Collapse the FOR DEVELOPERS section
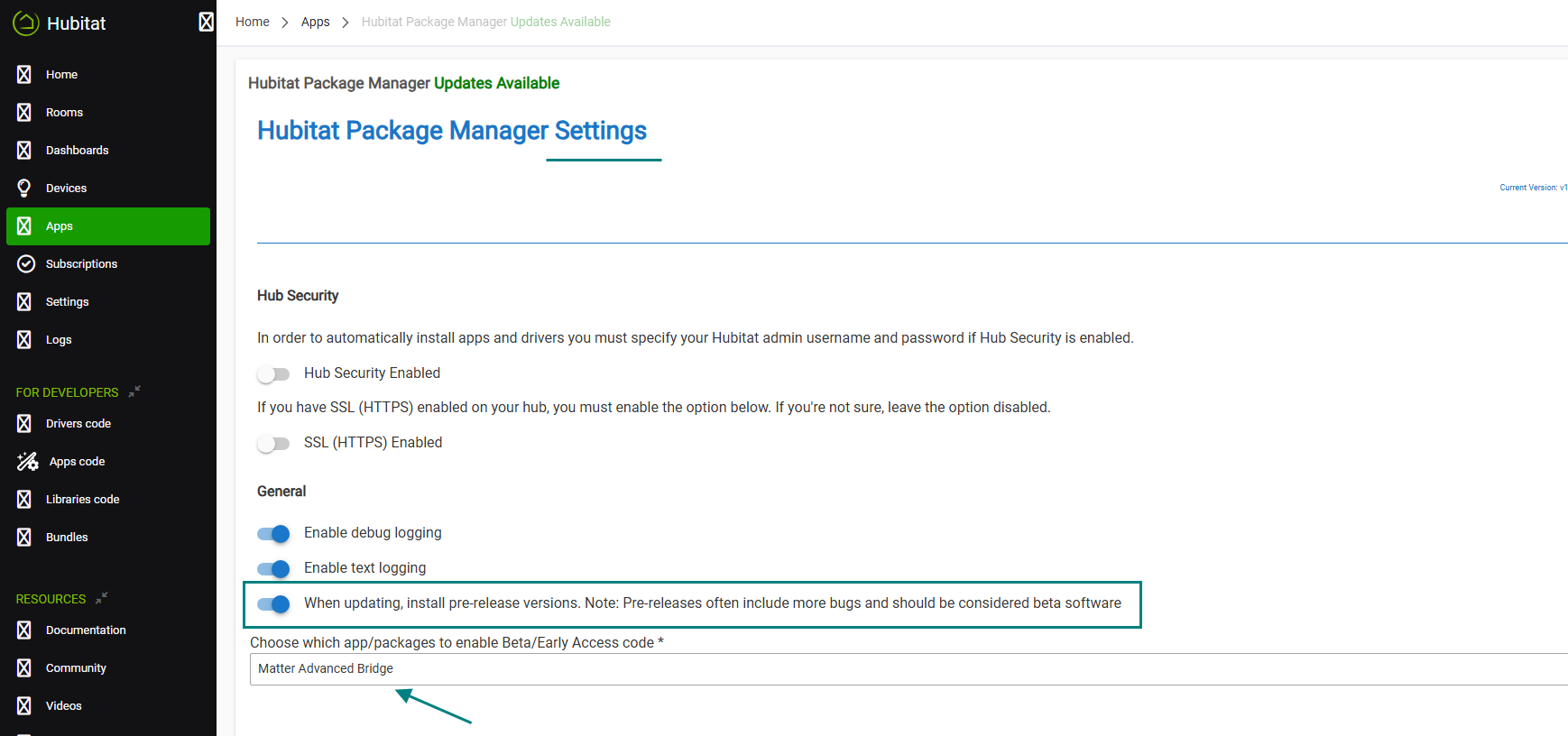The width and height of the screenshot is (1568, 736). (x=134, y=391)
